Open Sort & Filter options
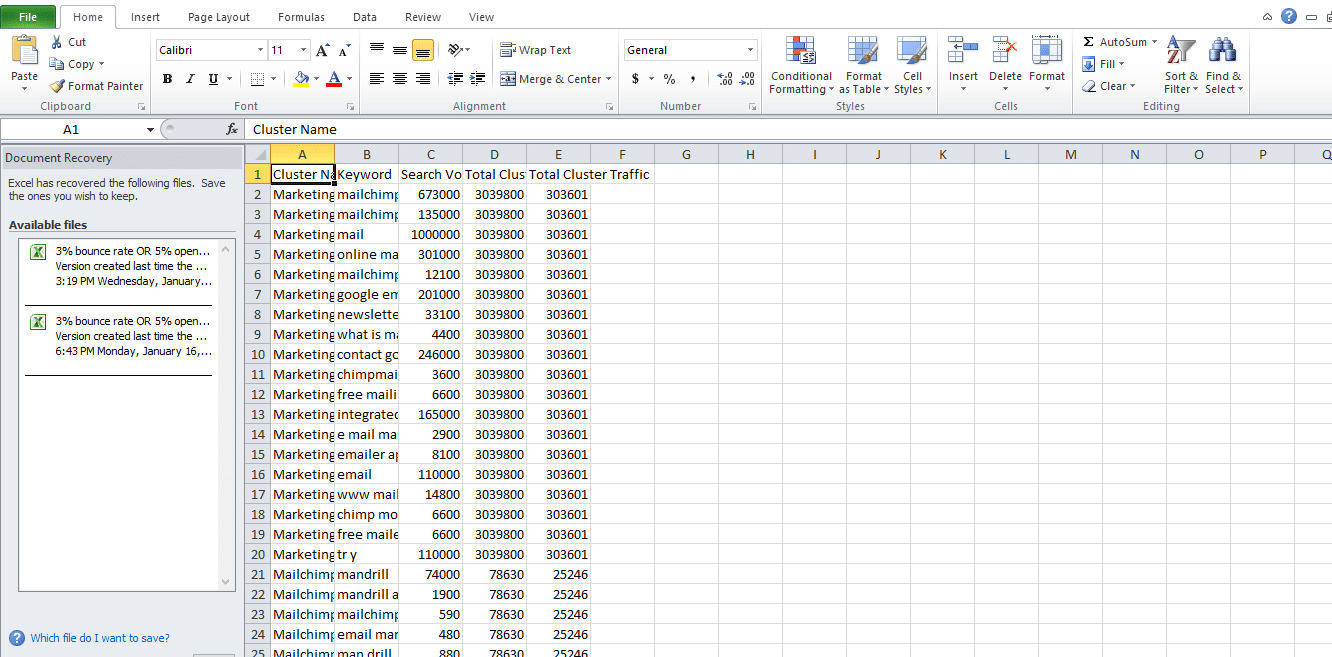1332x657 pixels. 1181,66
